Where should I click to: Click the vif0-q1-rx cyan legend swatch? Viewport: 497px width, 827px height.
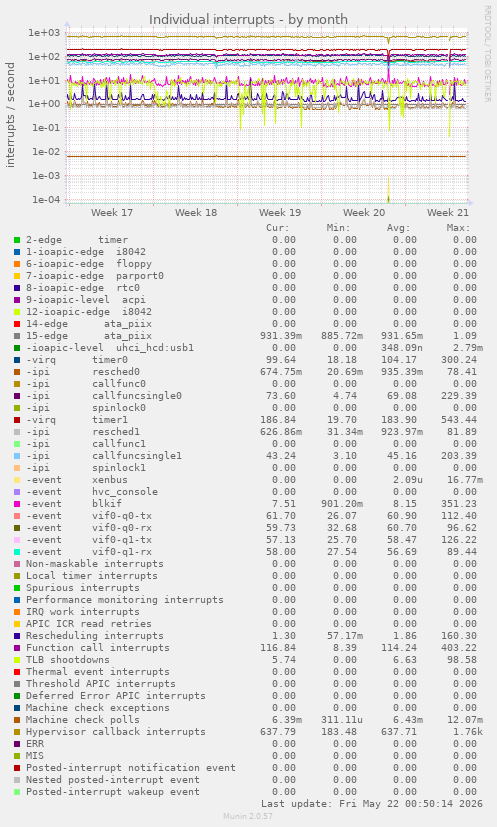coord(17,552)
